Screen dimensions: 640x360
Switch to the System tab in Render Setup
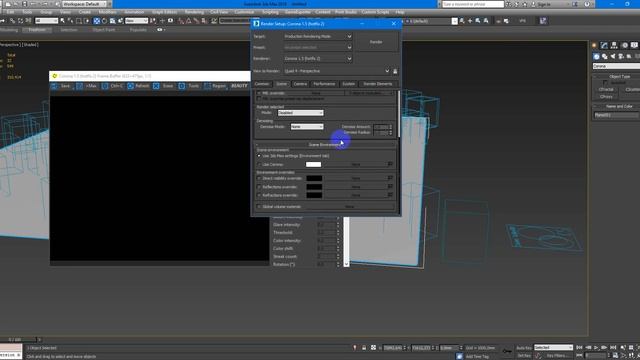[348, 84]
